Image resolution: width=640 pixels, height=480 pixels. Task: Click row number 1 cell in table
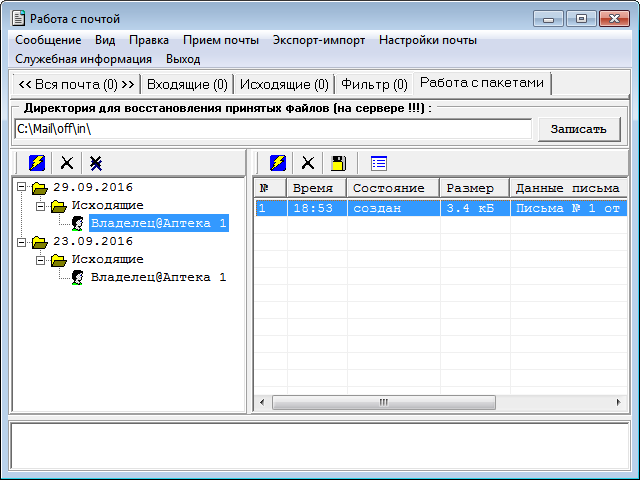coord(271,208)
